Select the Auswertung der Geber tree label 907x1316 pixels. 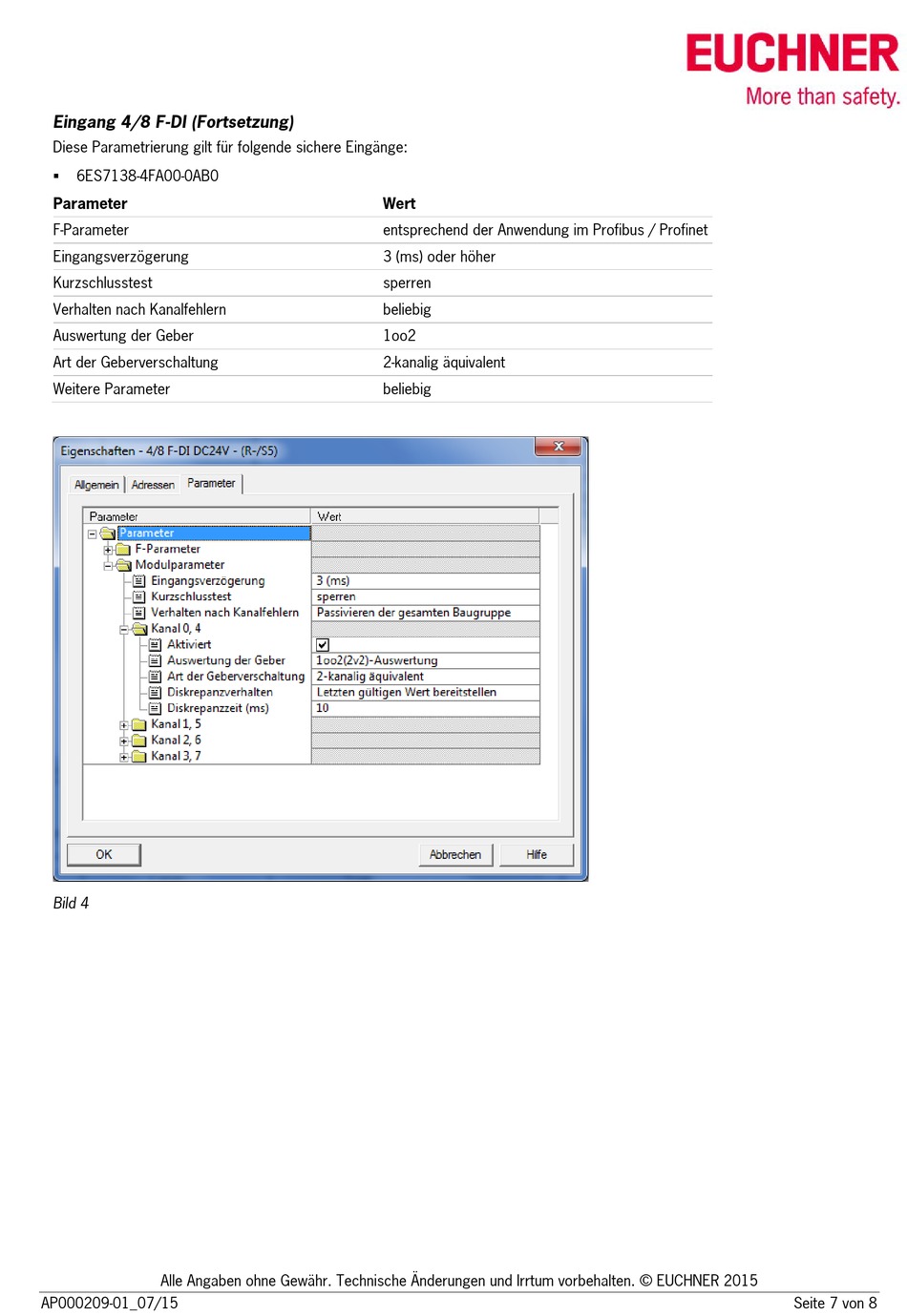[x=226, y=660]
